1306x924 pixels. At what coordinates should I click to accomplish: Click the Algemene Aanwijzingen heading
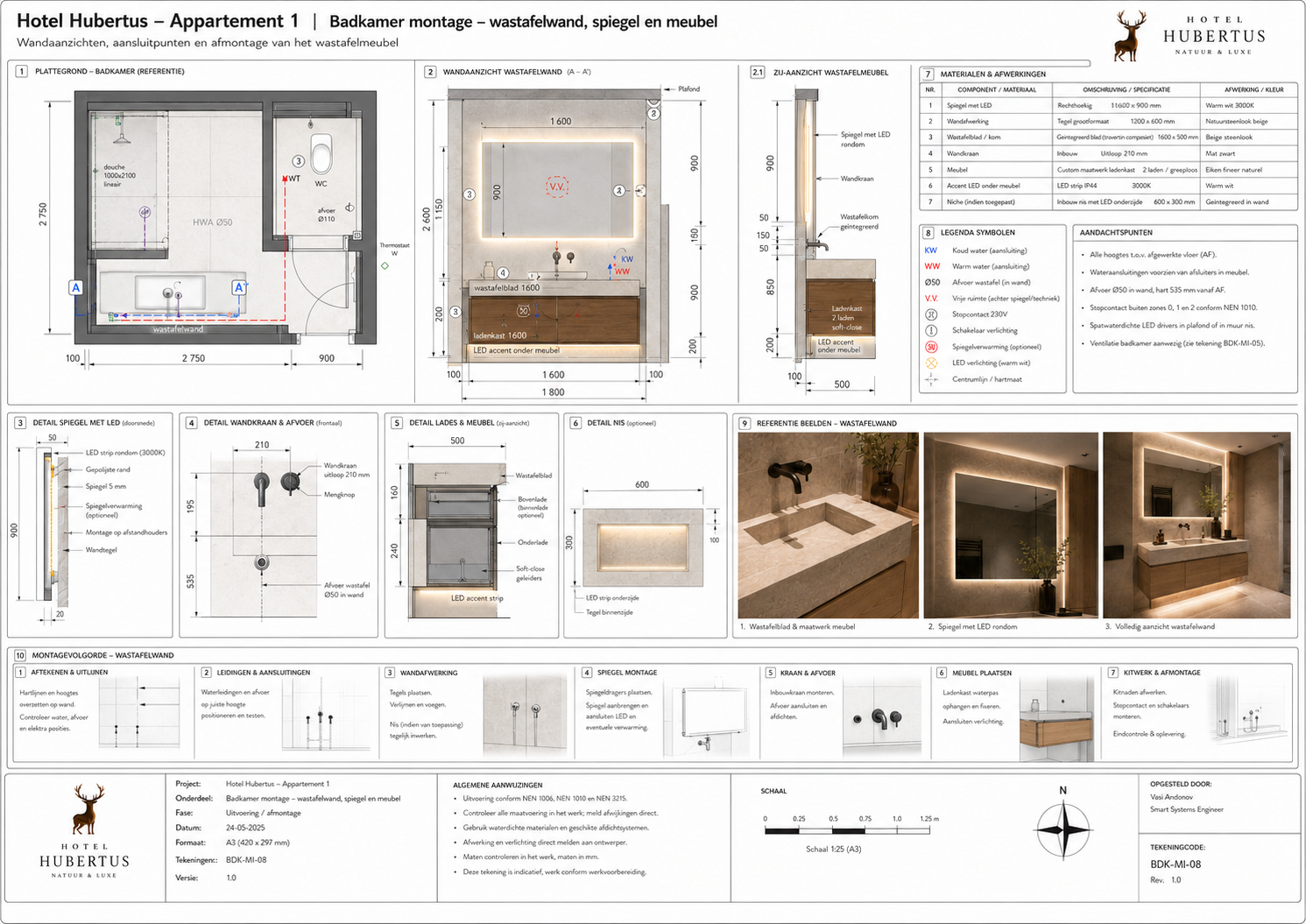coord(498,786)
